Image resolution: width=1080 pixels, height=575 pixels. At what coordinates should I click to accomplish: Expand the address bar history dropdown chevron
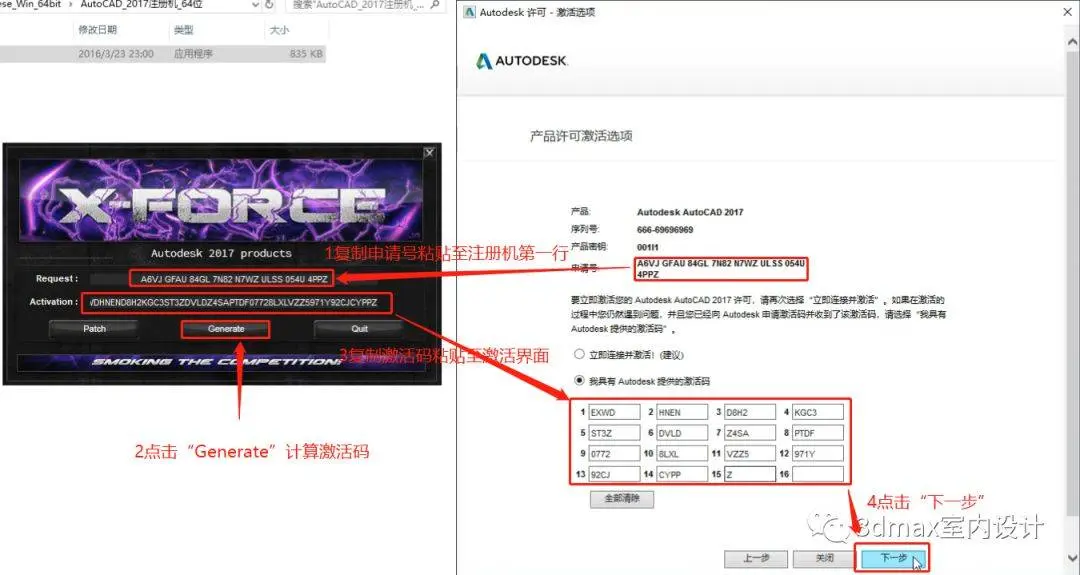tap(256, 5)
